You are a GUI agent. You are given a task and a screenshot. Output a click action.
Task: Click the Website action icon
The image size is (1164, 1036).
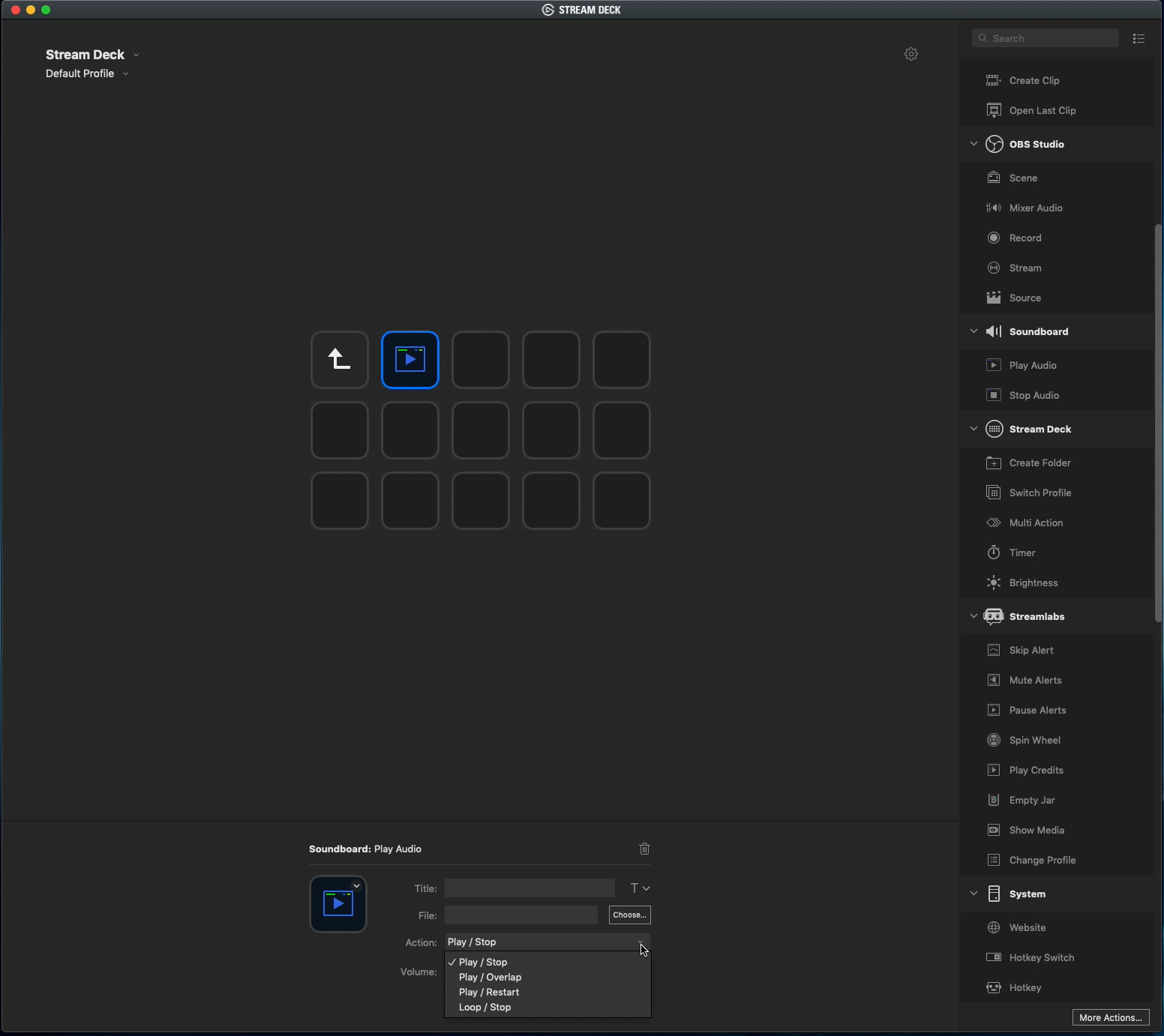click(x=994, y=927)
